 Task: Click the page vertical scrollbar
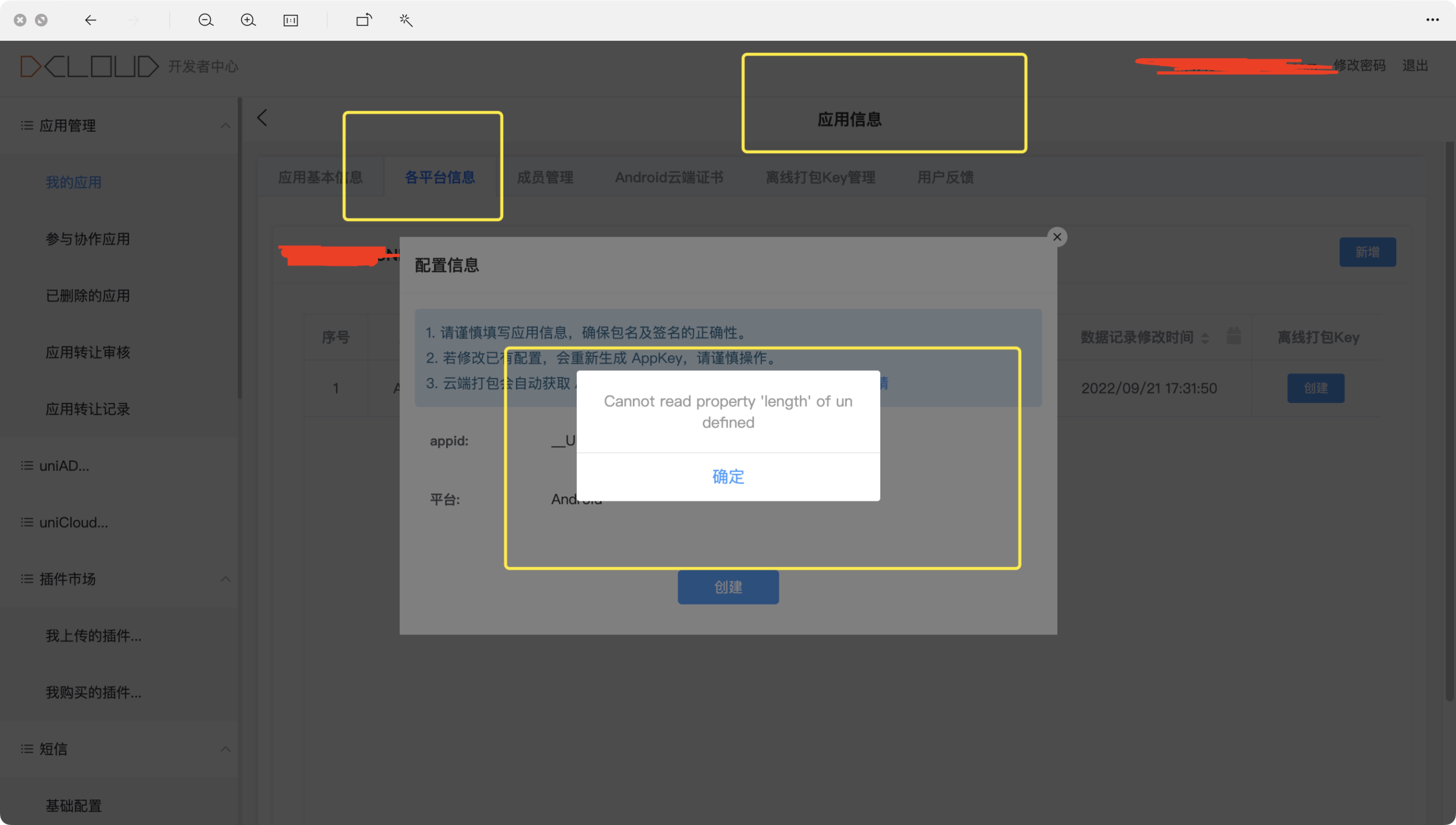[1450, 419]
